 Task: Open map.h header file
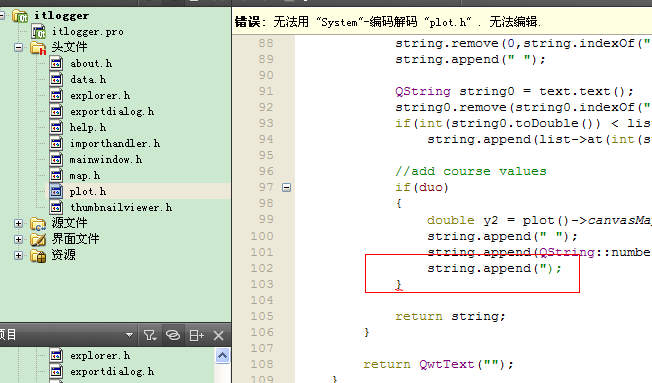click(x=85, y=176)
